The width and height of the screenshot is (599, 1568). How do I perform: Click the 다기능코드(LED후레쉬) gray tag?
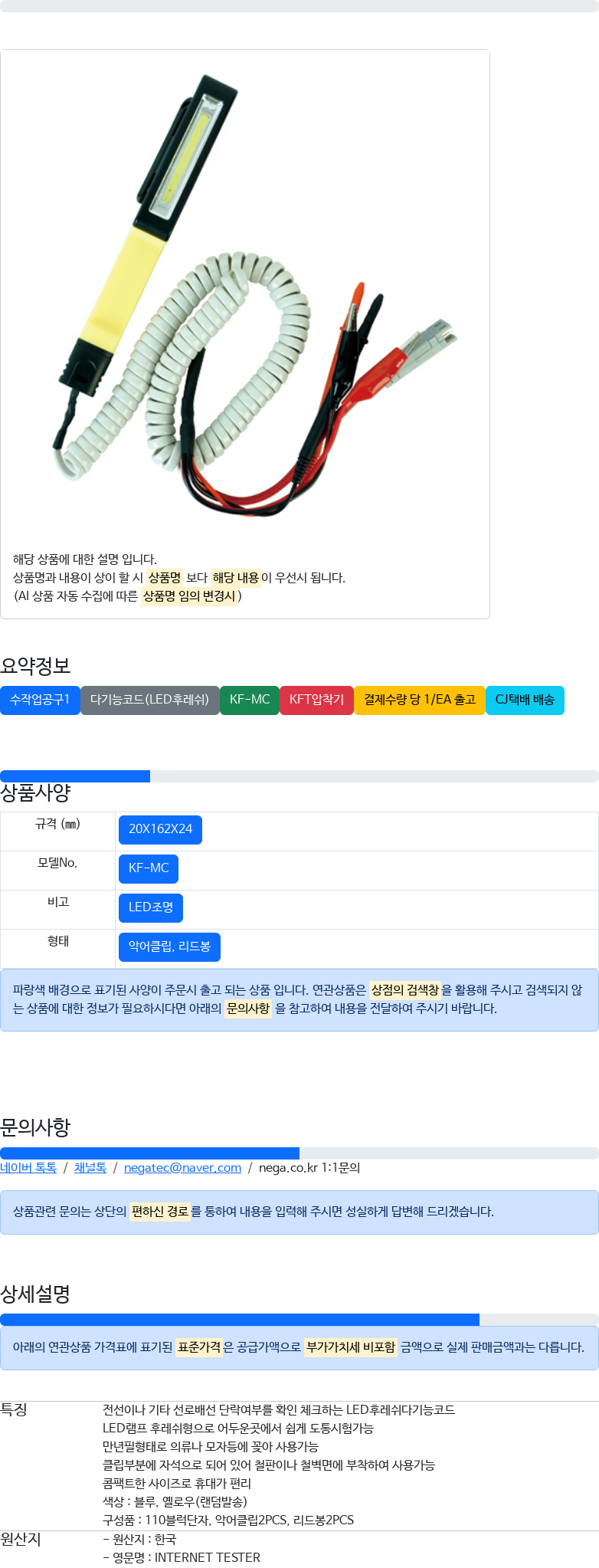tap(149, 700)
